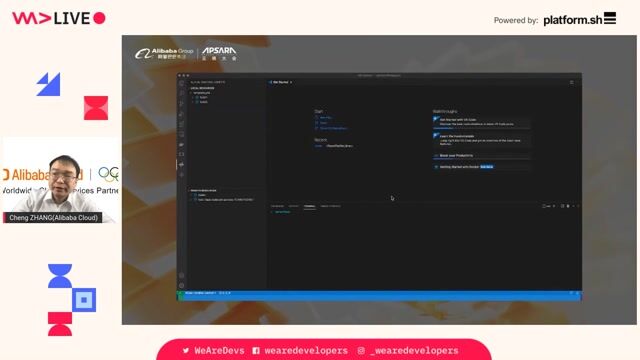Maximize the bottom panel size

(573, 206)
